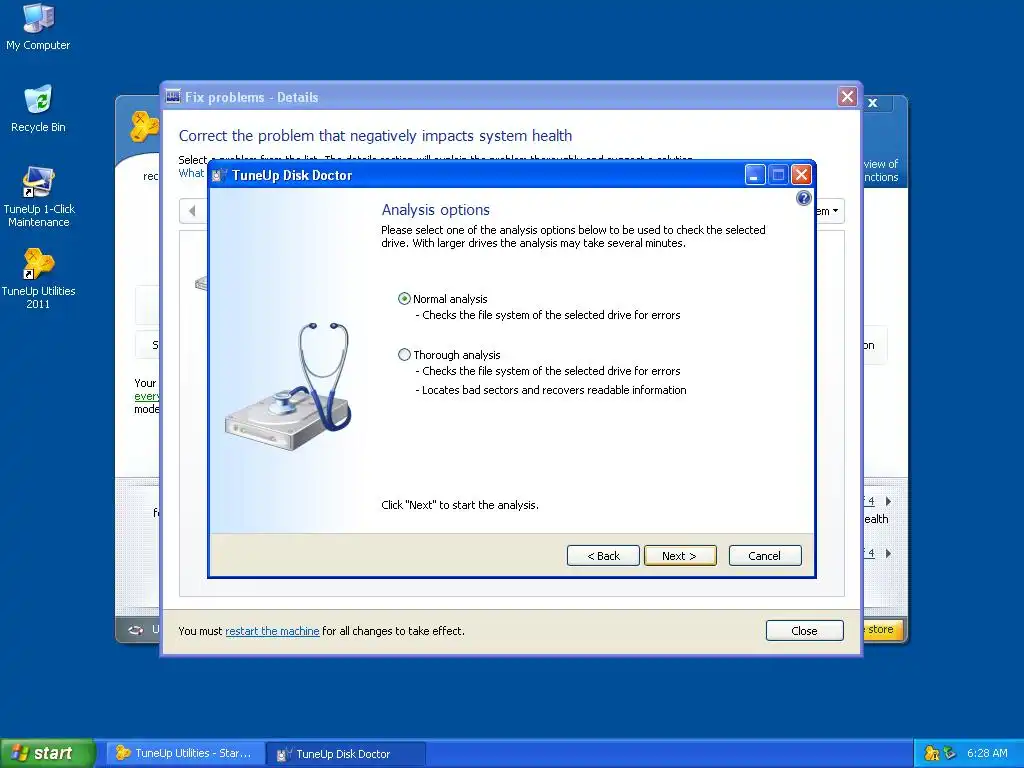Screen dimensions: 1024x768
Task: Click upper right arrow in TuneUp Utilities window
Action: pyautogui.click(x=888, y=502)
